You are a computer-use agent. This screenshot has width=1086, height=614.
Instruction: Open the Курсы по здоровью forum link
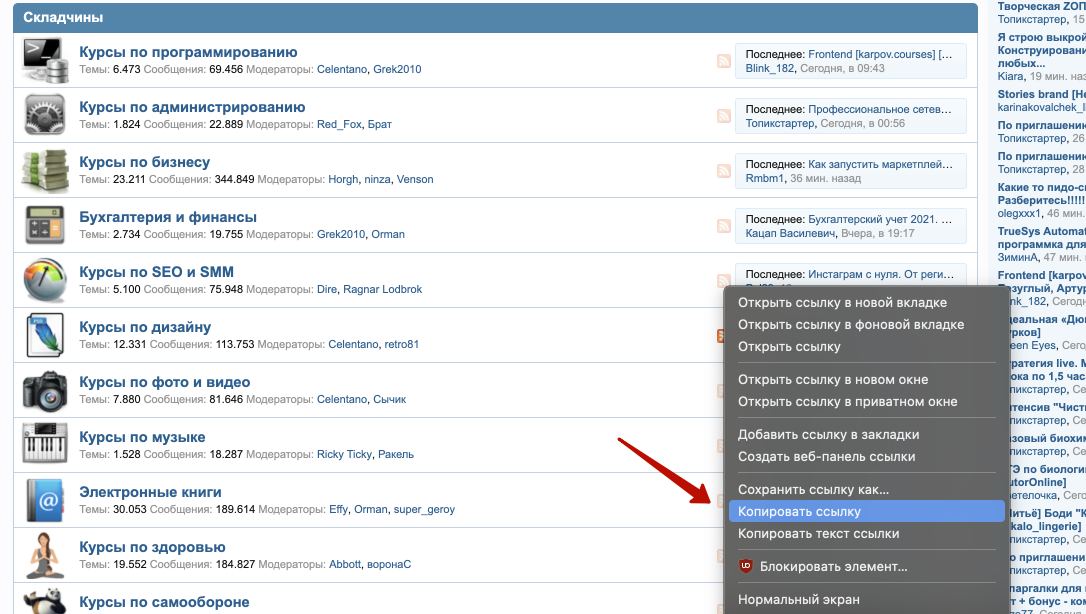tap(152, 547)
